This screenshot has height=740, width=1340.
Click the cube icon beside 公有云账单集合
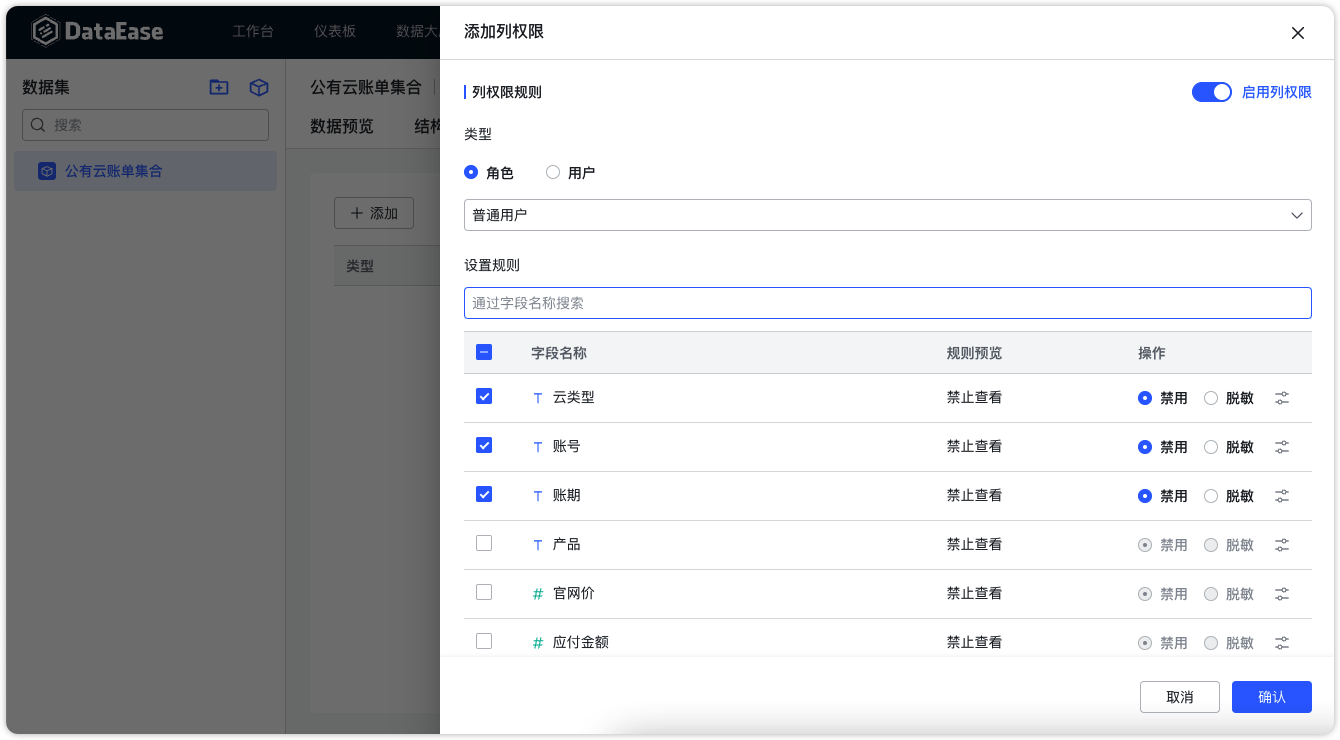coord(47,171)
